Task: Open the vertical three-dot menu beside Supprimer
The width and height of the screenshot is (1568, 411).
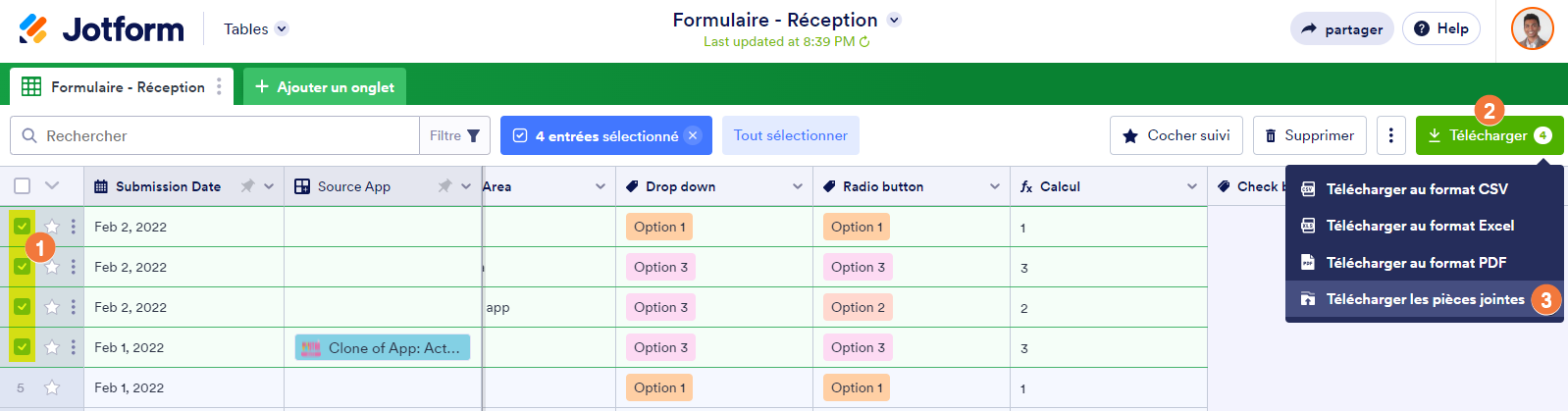Action: click(x=1390, y=135)
